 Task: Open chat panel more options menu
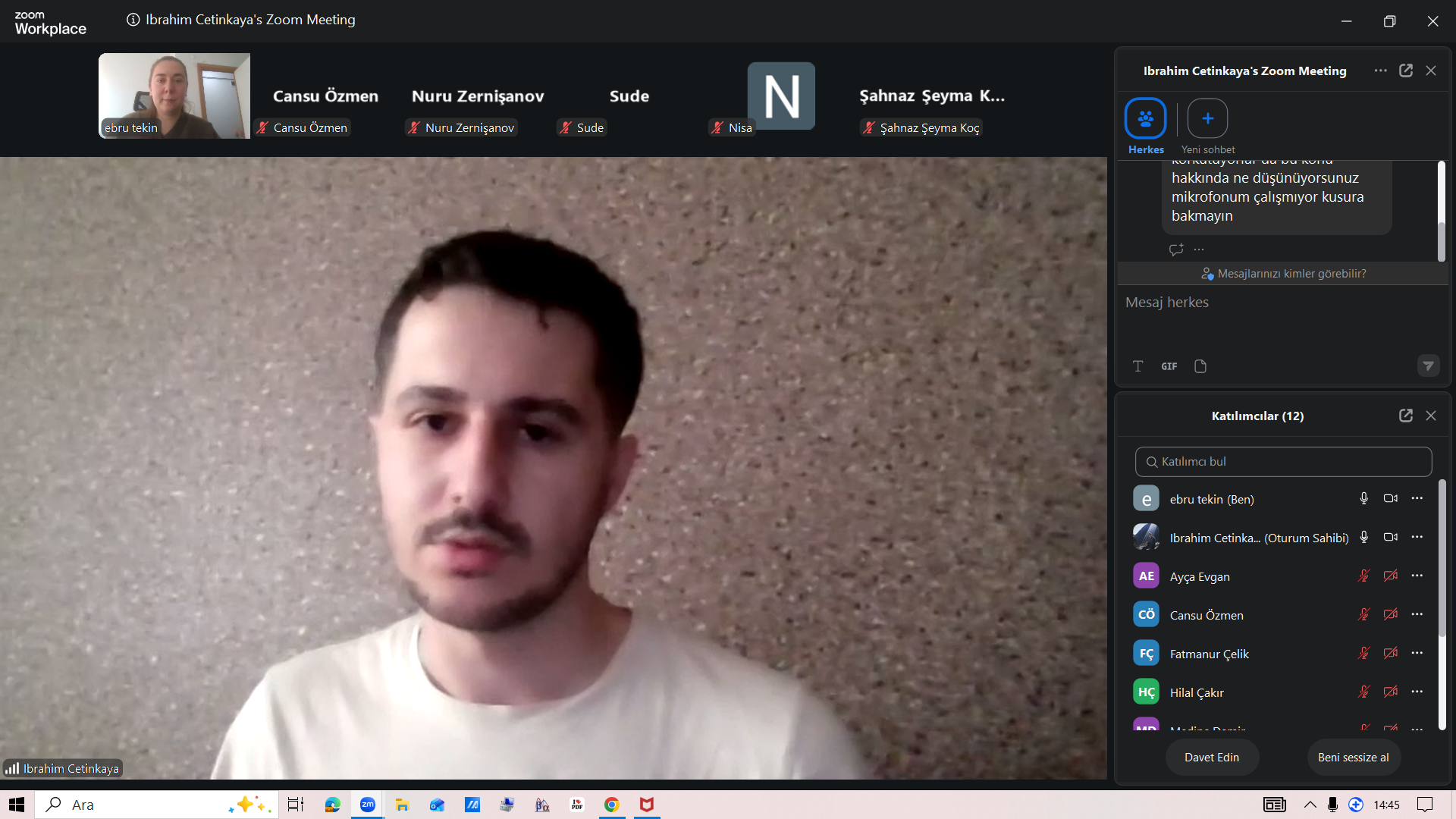pyautogui.click(x=1380, y=71)
